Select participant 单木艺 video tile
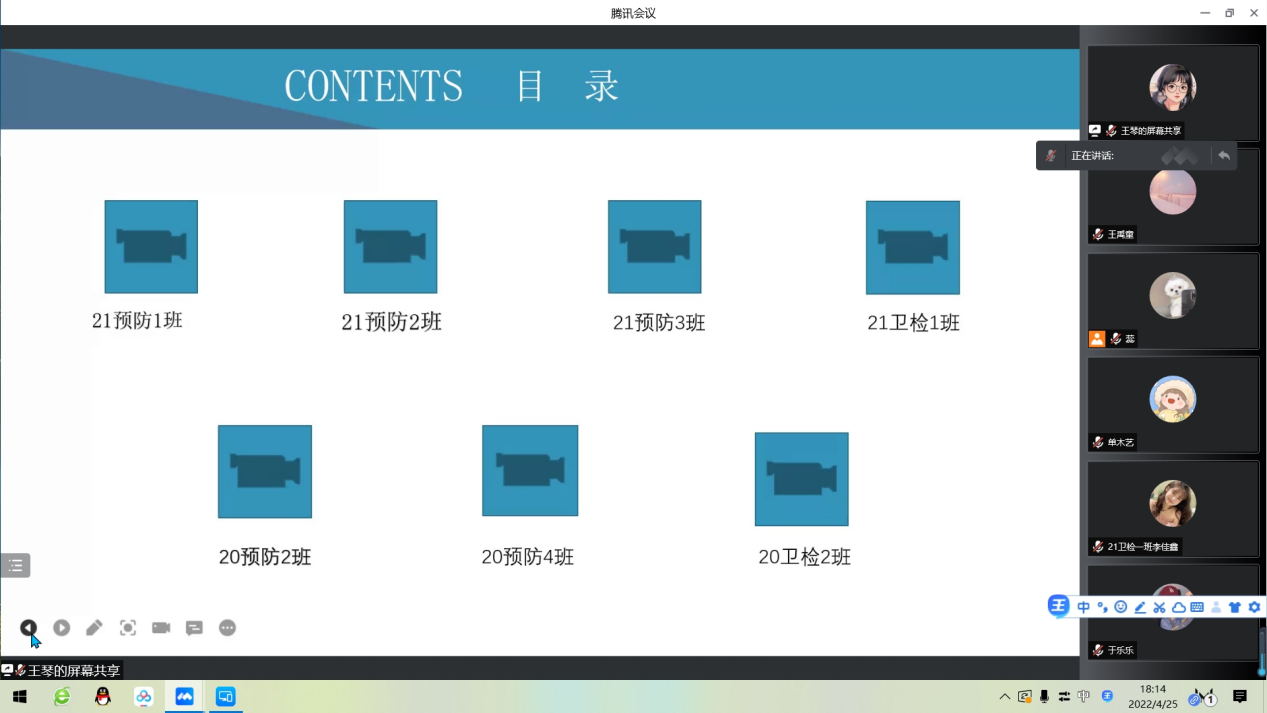The height and width of the screenshot is (713, 1267). pyautogui.click(x=1173, y=405)
